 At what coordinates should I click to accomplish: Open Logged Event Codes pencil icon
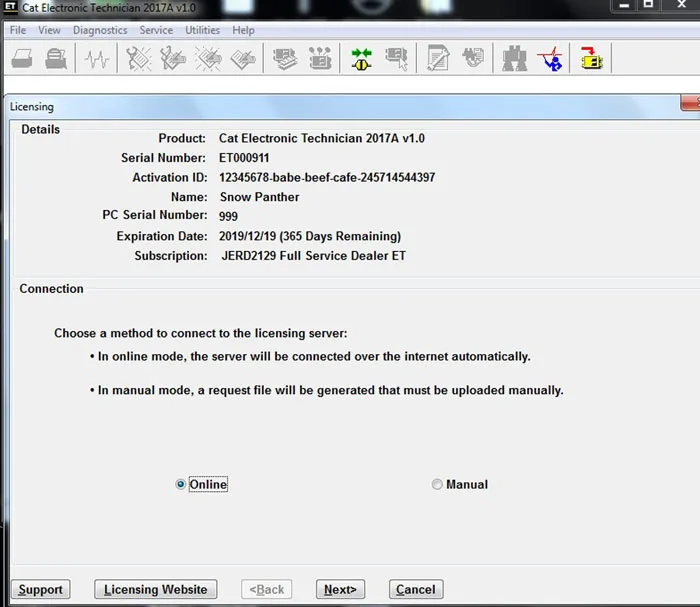(243, 58)
